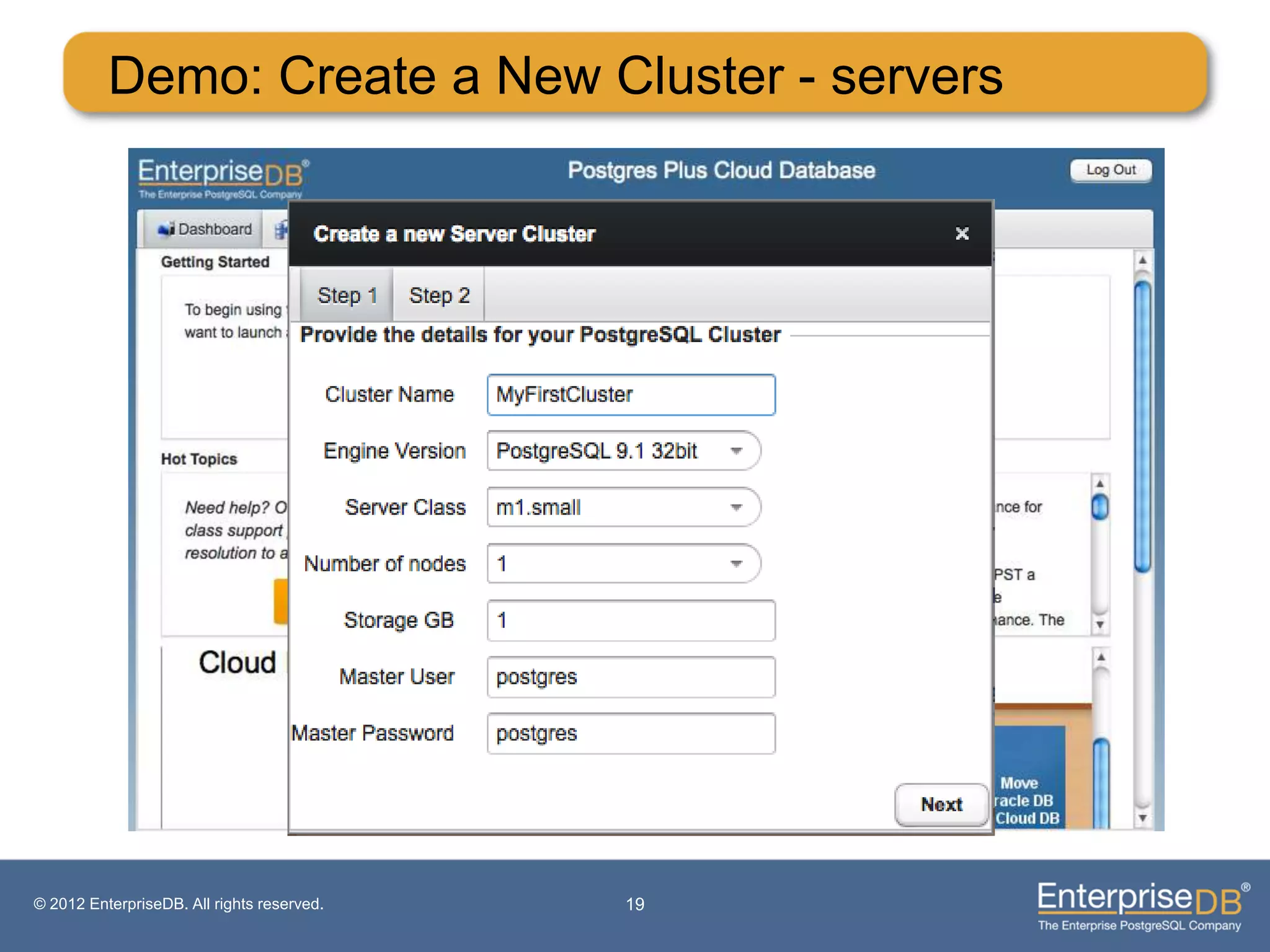Open the Dashboard tab
Screen dimensions: 1270x952
204,229
